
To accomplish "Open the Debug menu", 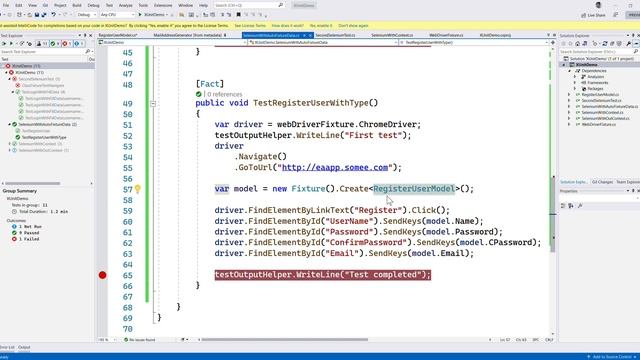I will (x=93, y=5).
